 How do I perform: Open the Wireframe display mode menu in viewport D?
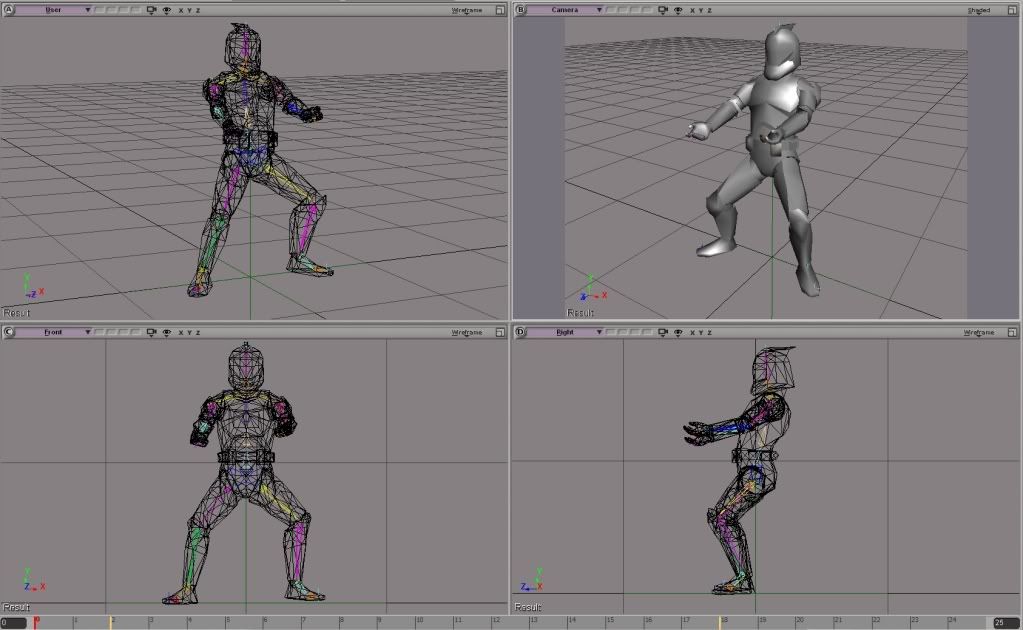979,333
